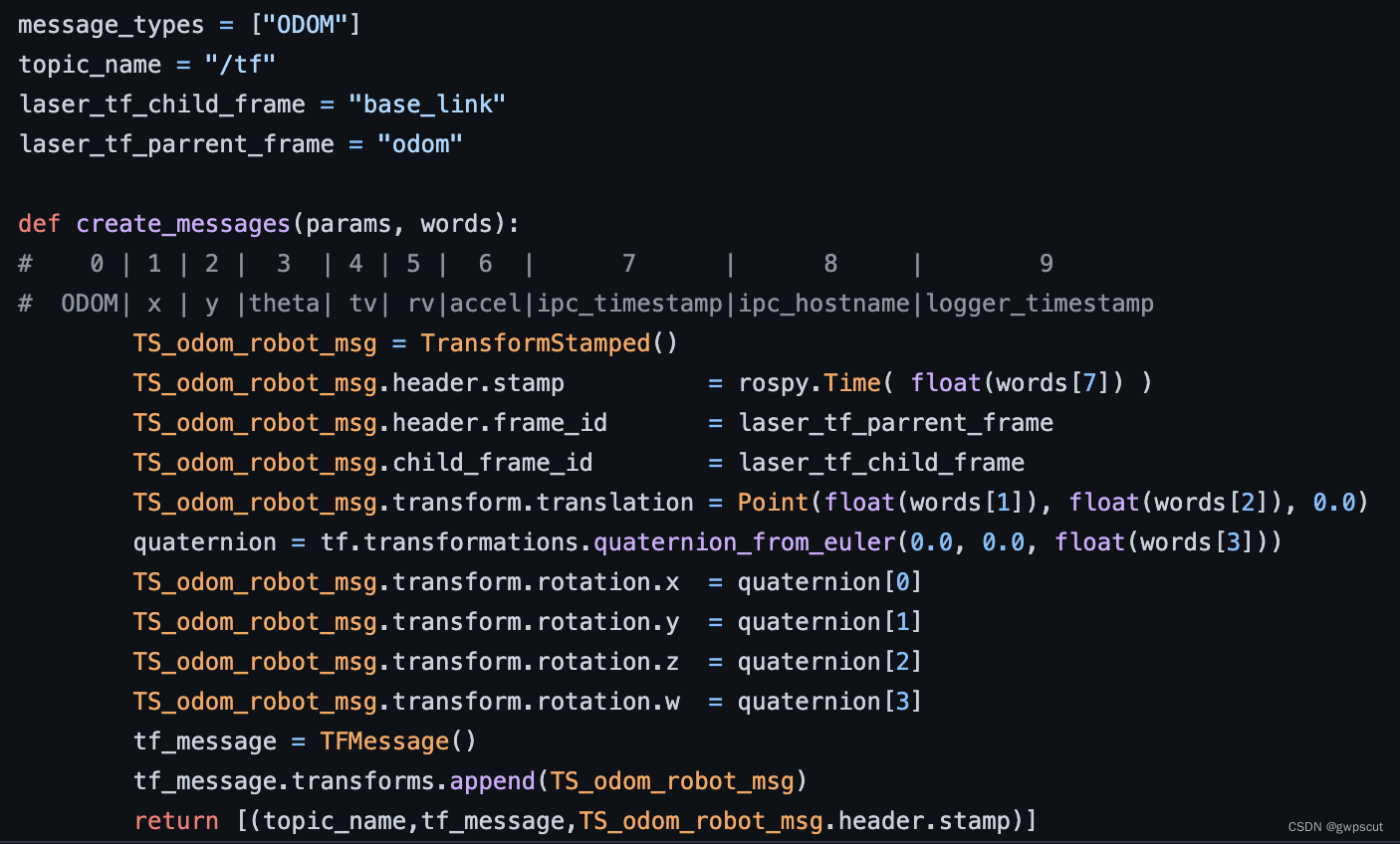This screenshot has width=1400, height=844.
Task: Click transform.rotation.z attribute
Action: click(x=536, y=662)
